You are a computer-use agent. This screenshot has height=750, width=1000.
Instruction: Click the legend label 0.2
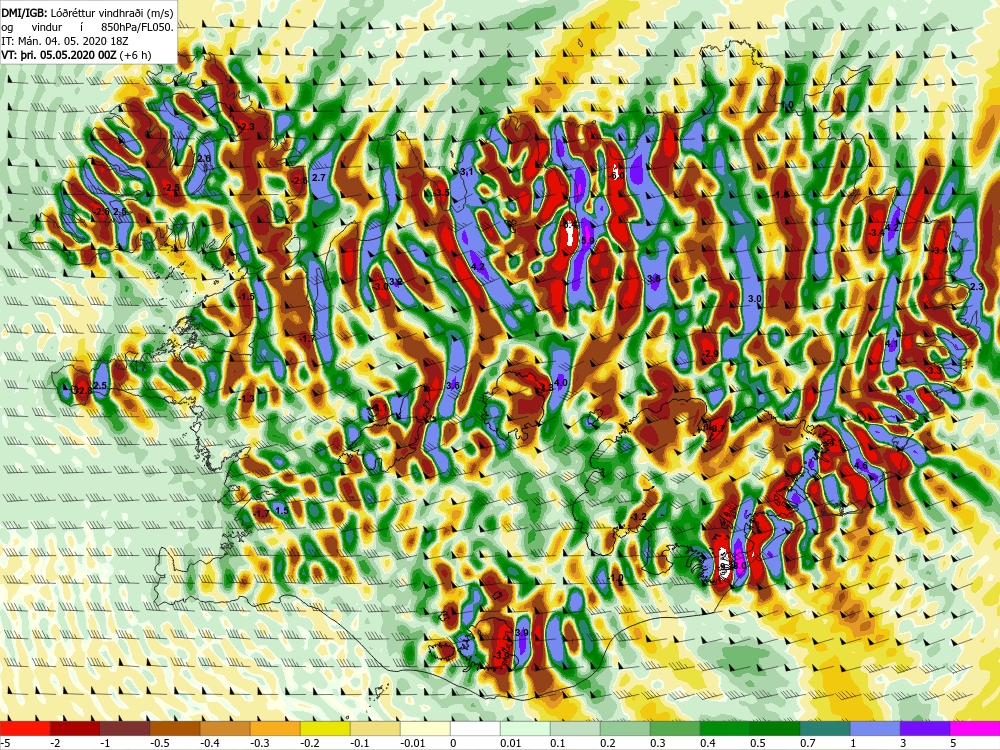coord(608,743)
